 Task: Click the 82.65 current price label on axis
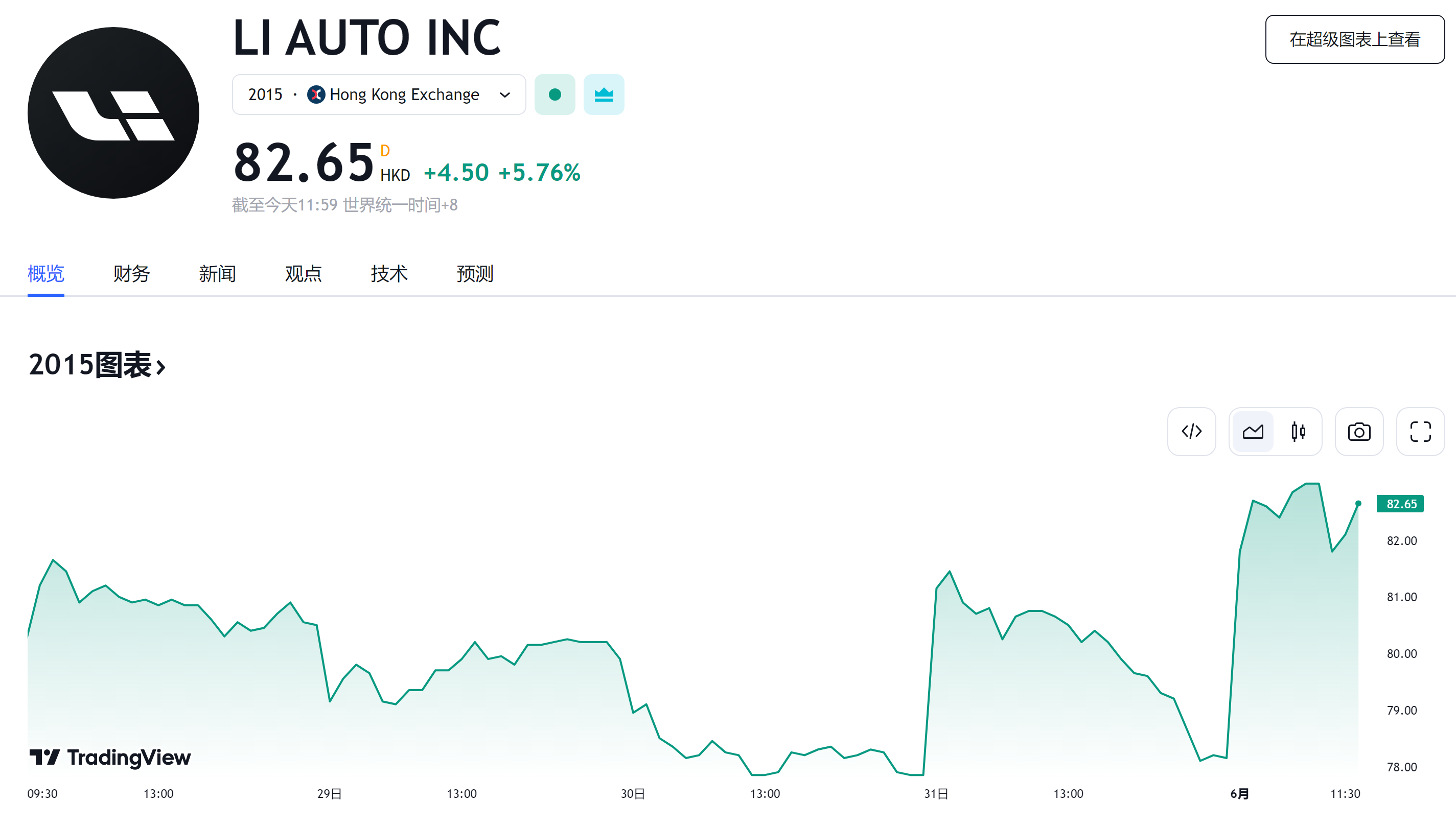[x=1400, y=504]
